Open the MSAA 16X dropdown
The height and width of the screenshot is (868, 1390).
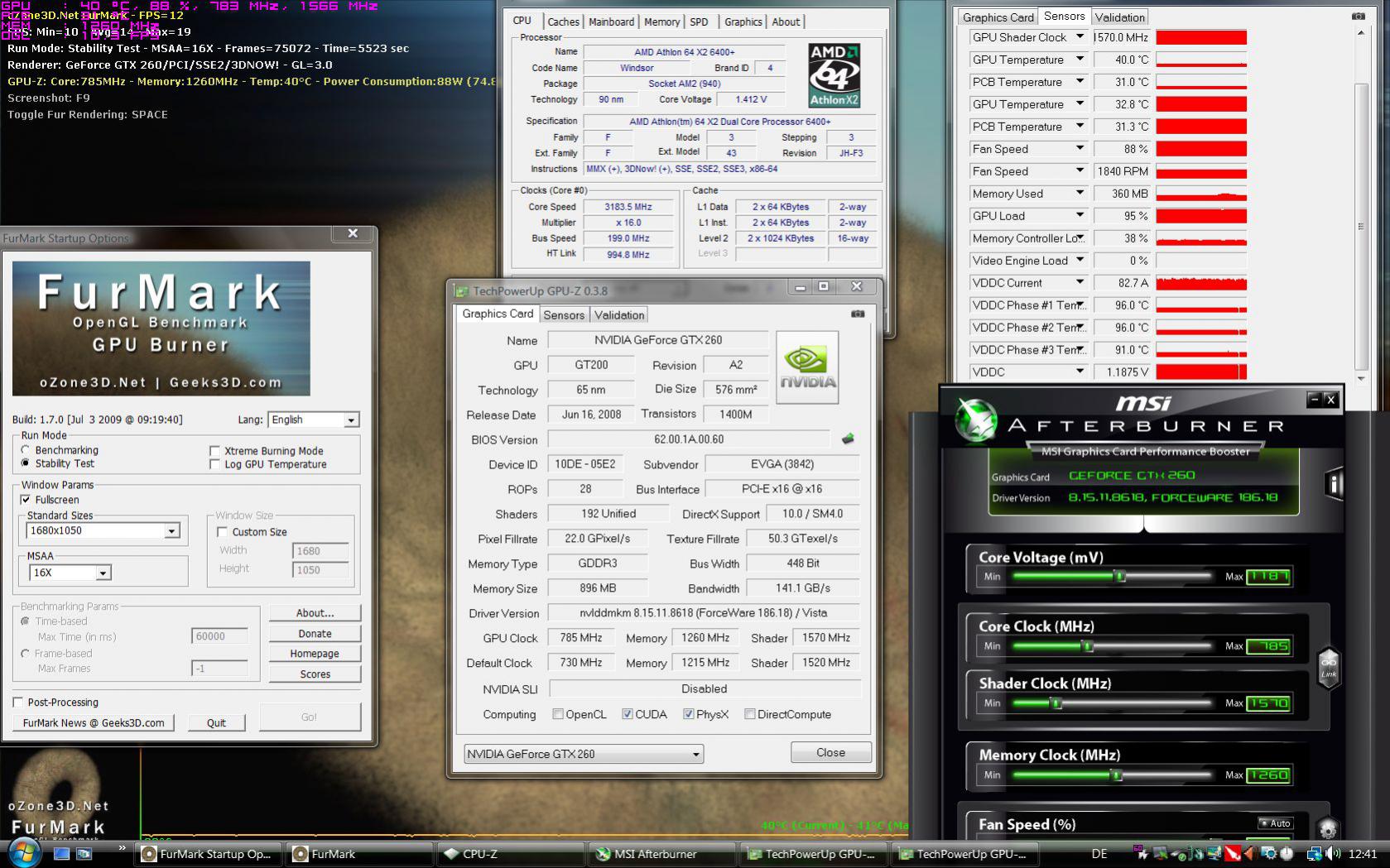point(103,573)
